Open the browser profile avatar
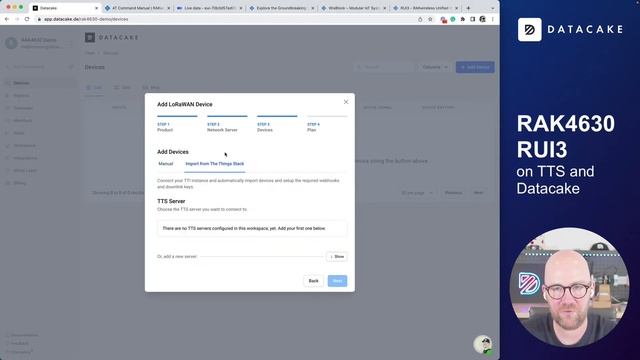640x360 pixels. coord(482,19)
